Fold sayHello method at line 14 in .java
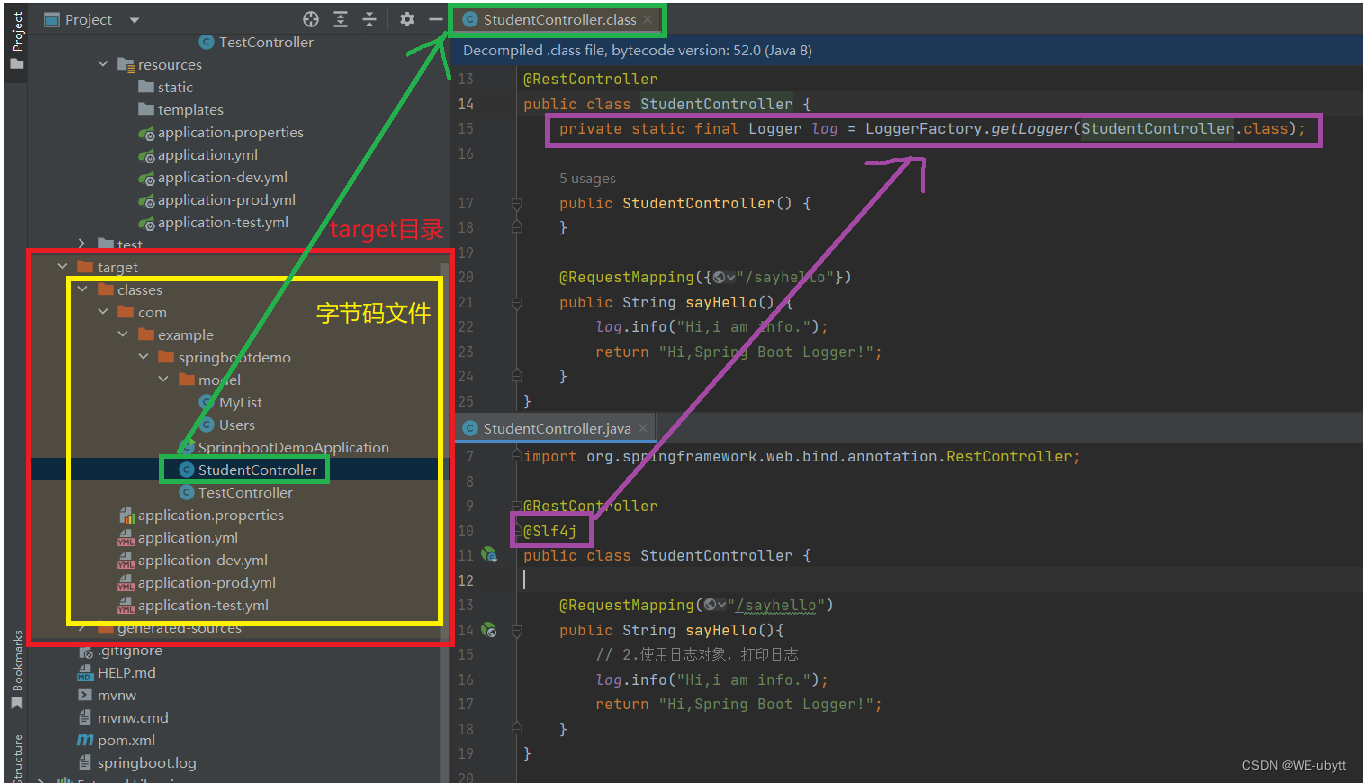The image size is (1363, 783). click(517, 630)
